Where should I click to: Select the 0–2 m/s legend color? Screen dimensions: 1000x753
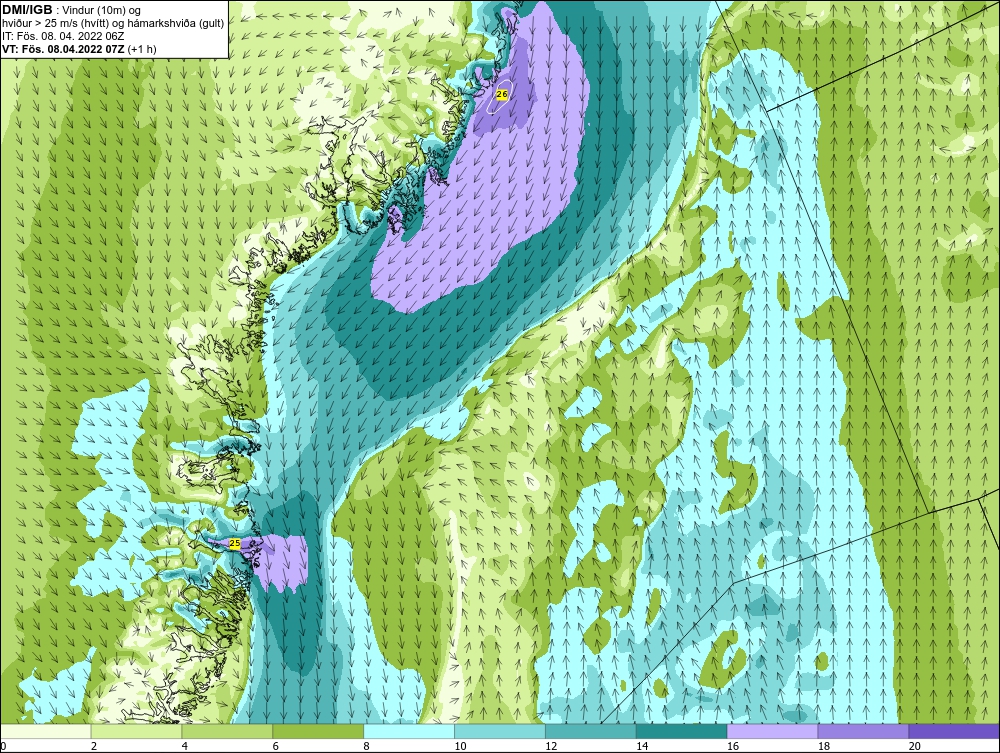tap(45, 731)
